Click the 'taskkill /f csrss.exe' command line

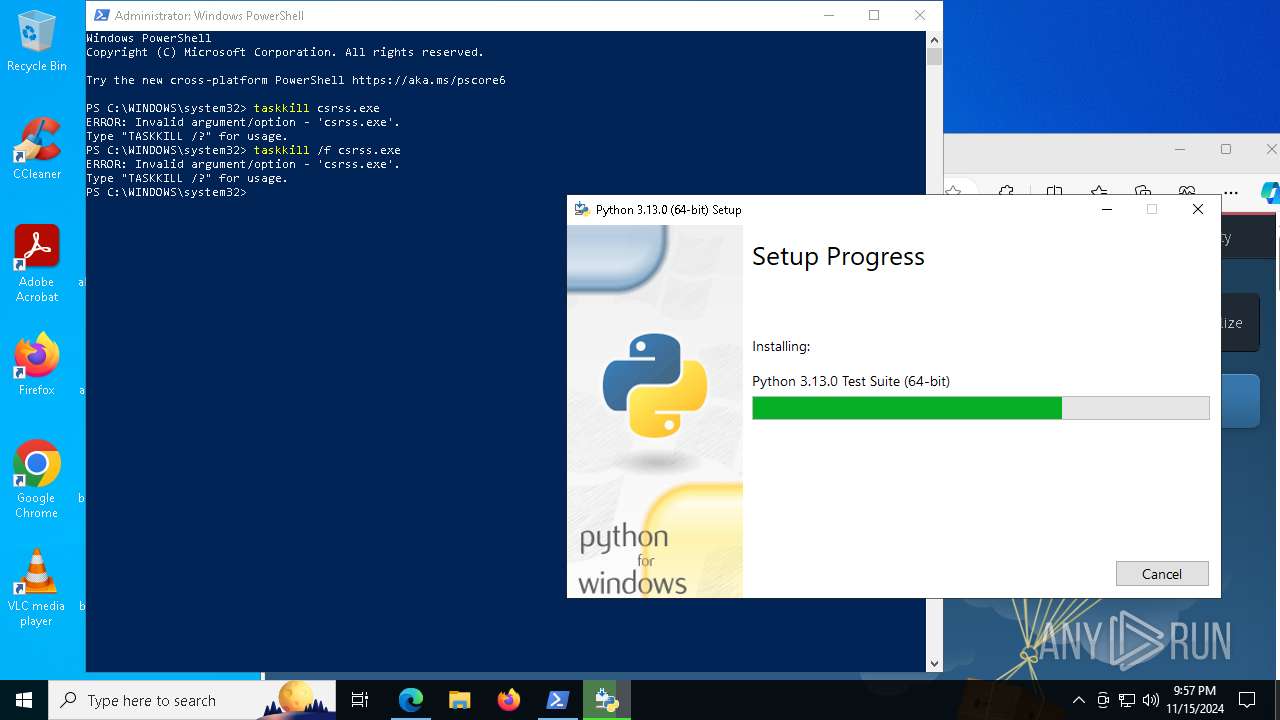[x=243, y=150]
